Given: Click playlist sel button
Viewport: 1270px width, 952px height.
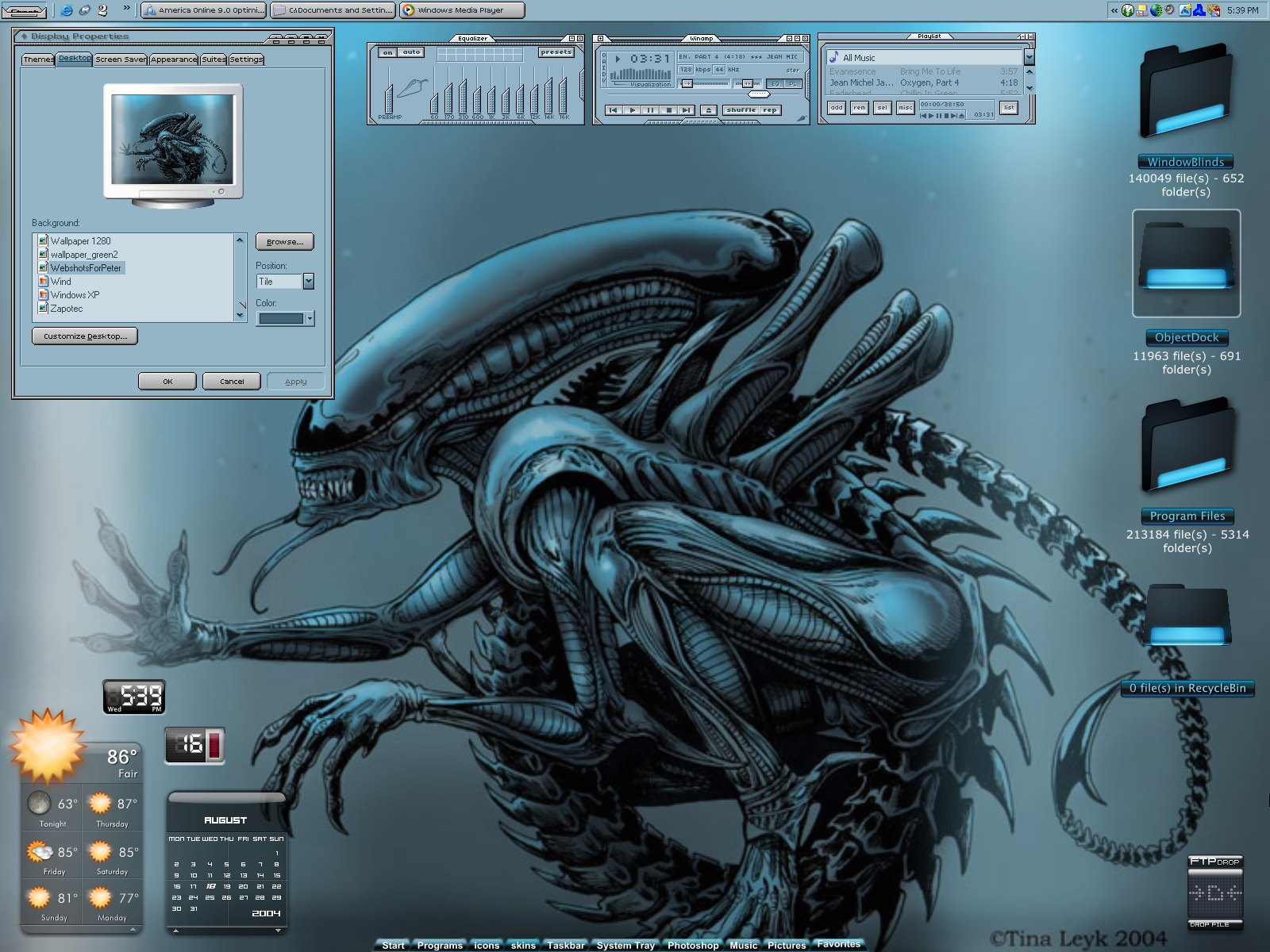Looking at the screenshot, I should tap(883, 107).
